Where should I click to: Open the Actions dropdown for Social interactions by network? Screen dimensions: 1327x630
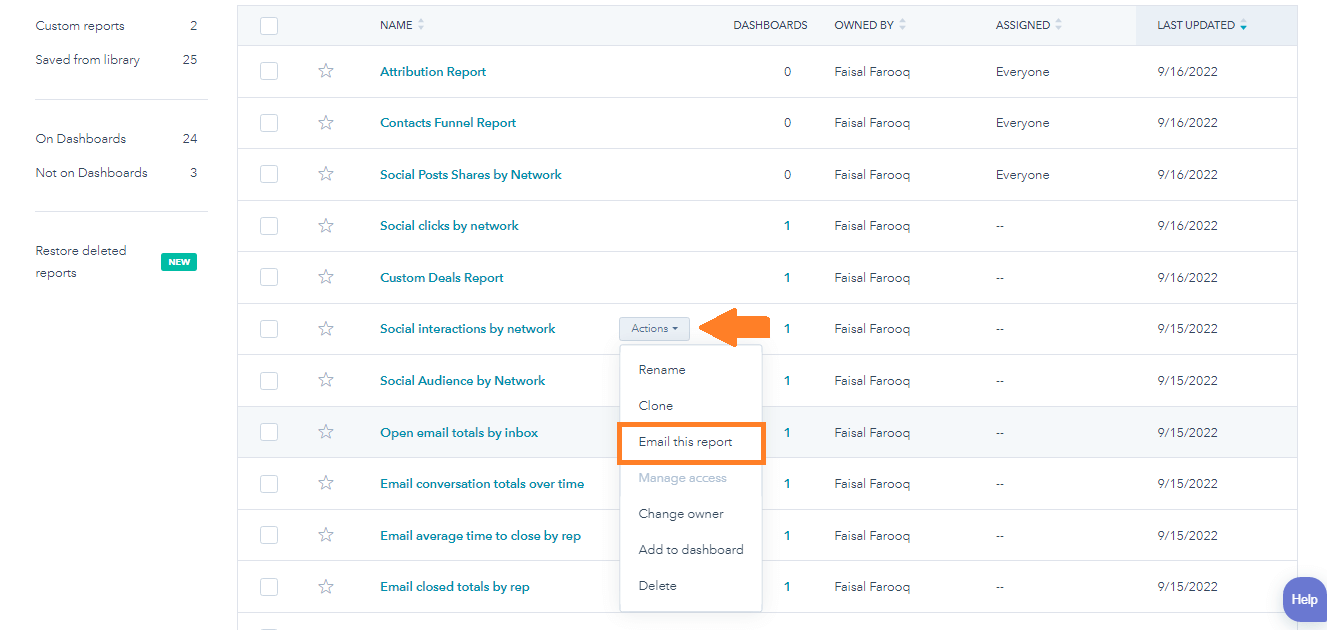pyautogui.click(x=654, y=328)
